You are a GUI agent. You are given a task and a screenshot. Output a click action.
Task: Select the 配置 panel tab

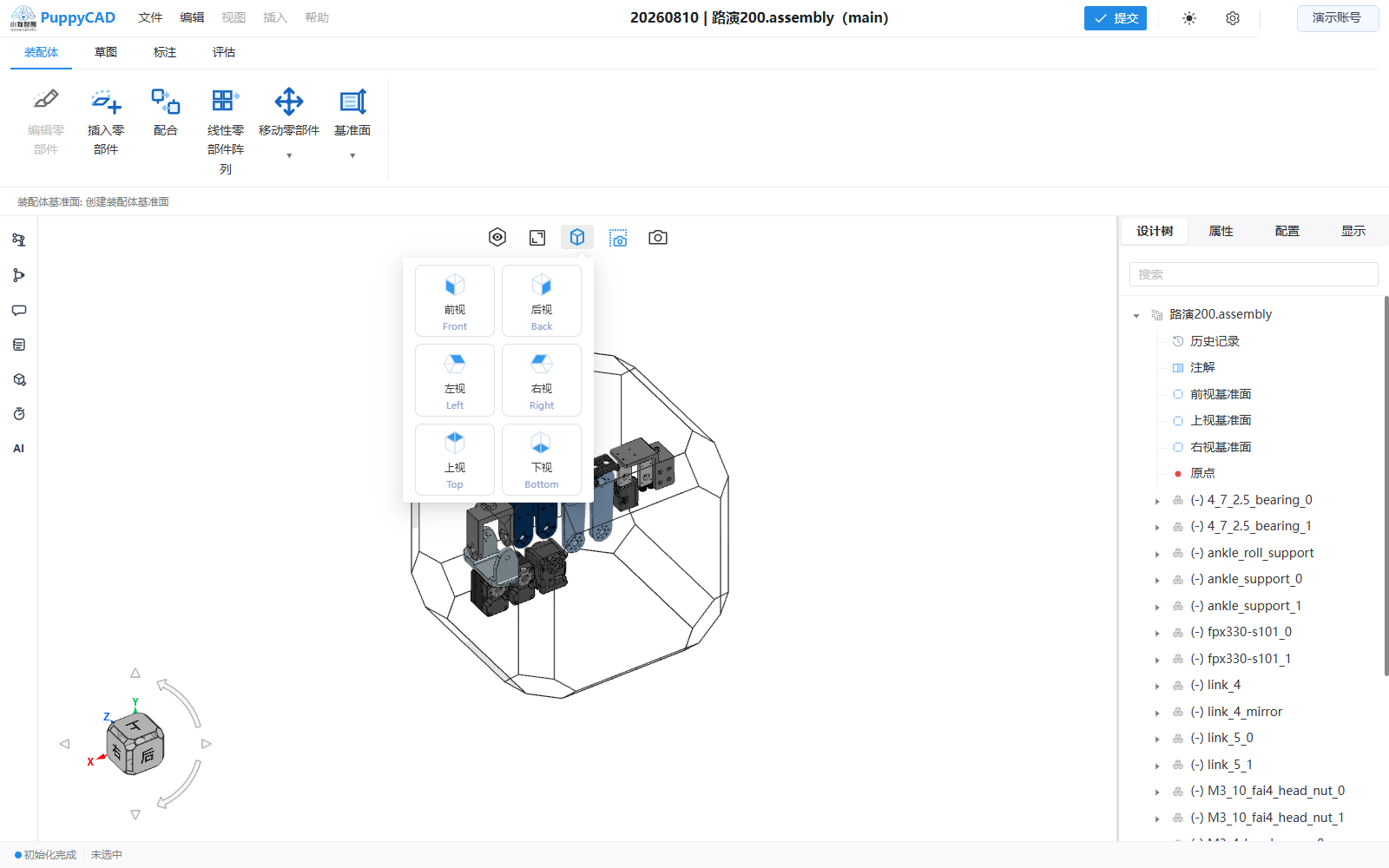(x=1287, y=231)
